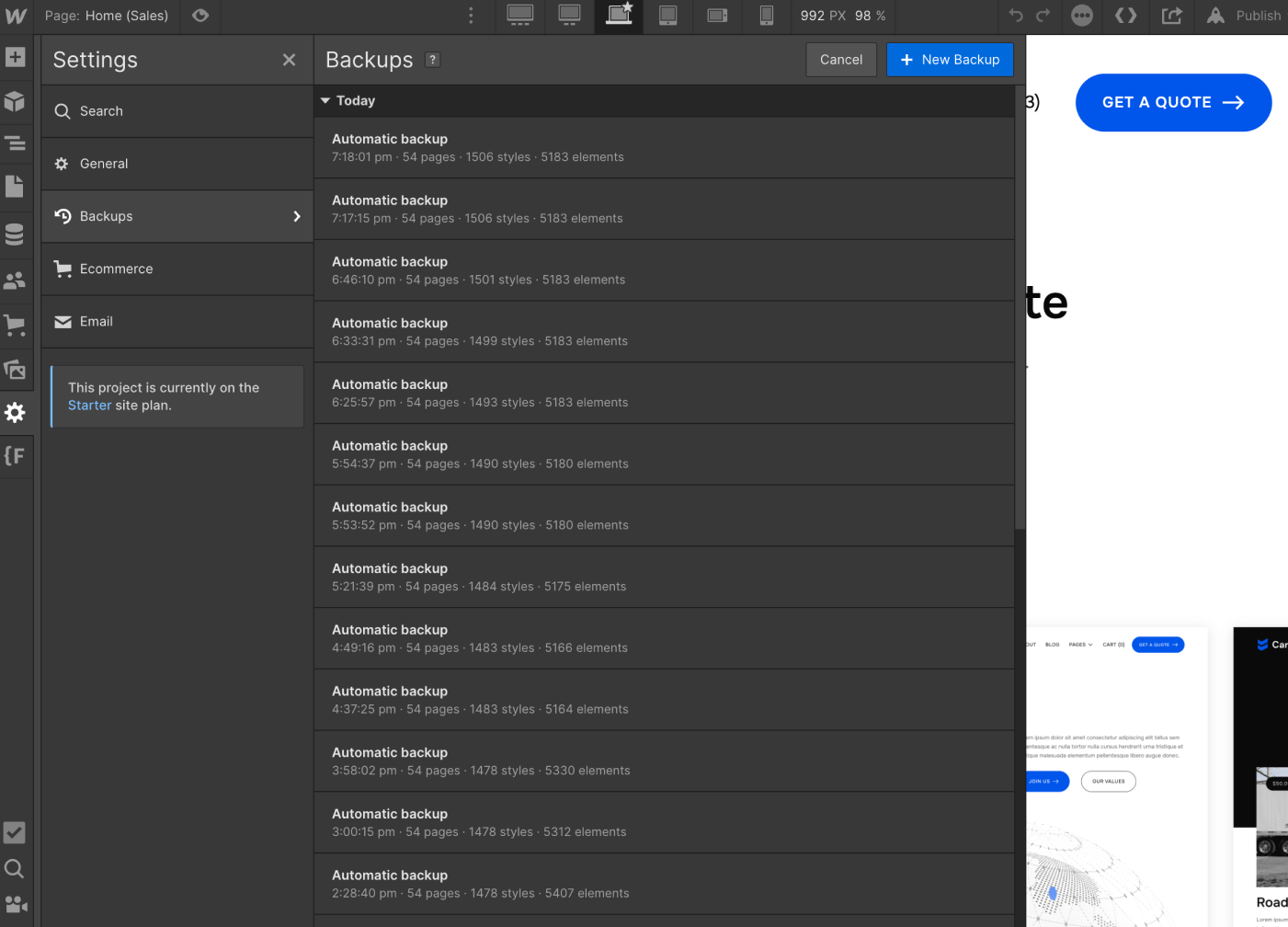Open the Add Elements panel
The height and width of the screenshot is (927, 1288).
(16, 57)
